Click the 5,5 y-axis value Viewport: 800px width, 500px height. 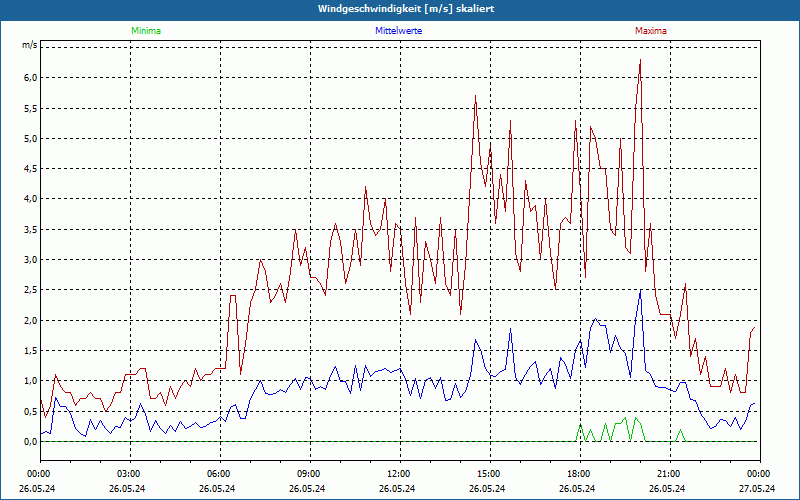pos(31,108)
